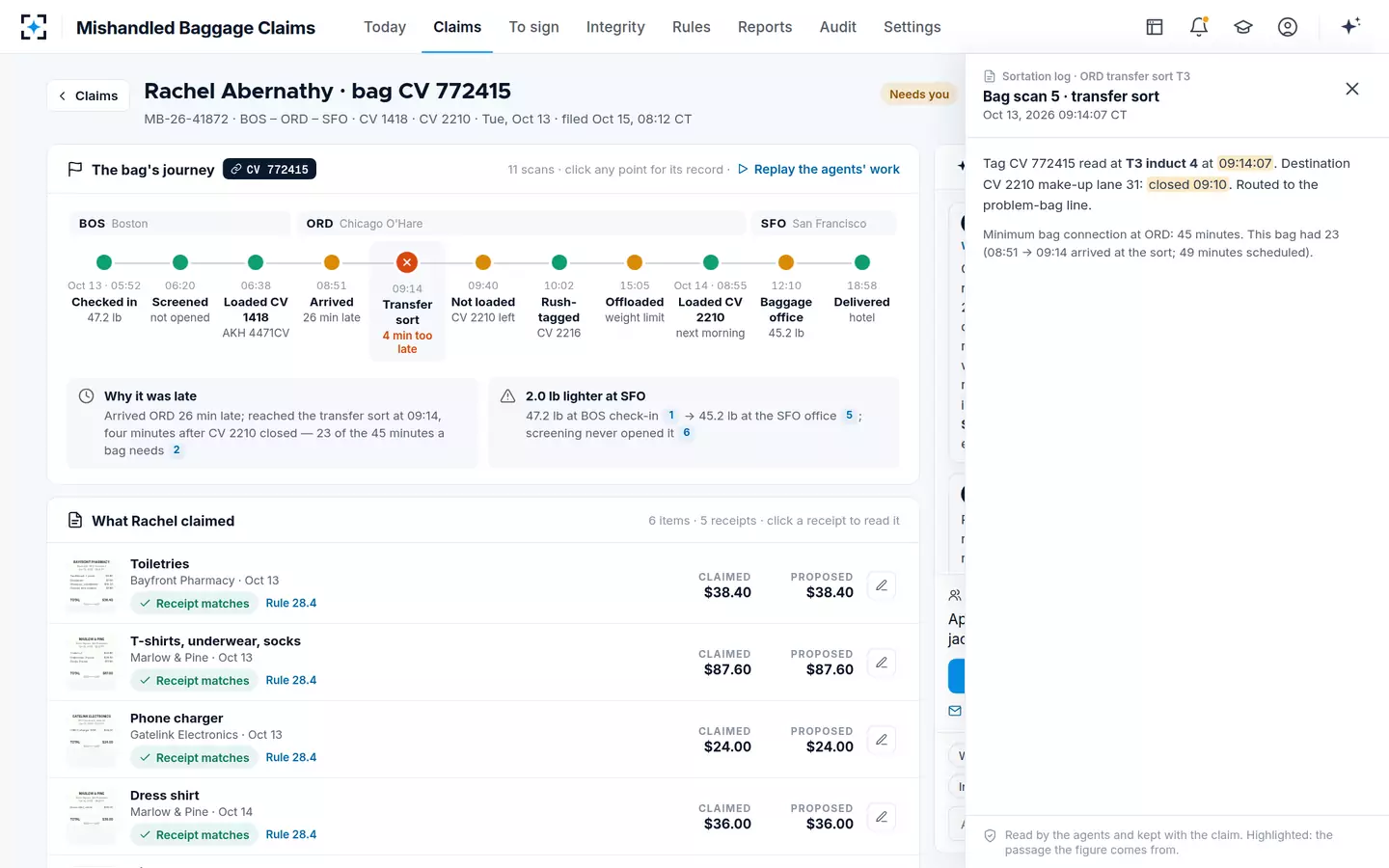Open the layout panel icon in header
This screenshot has height=868, width=1389.
(x=1155, y=27)
